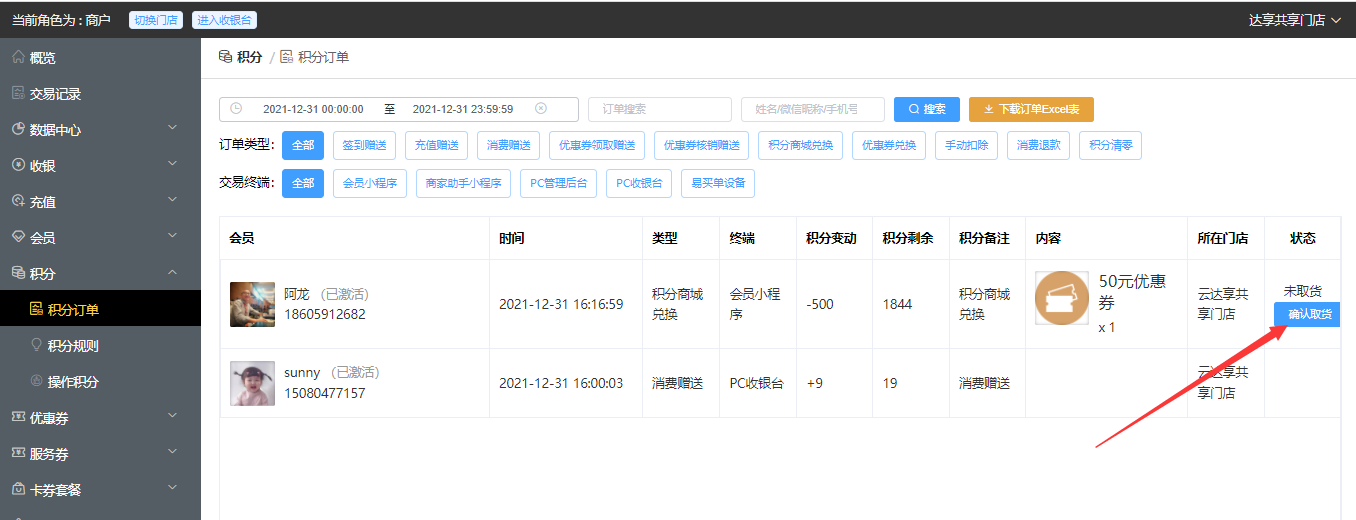Open the 积分规则 sidebar item
1356x520 pixels.
pos(100,345)
